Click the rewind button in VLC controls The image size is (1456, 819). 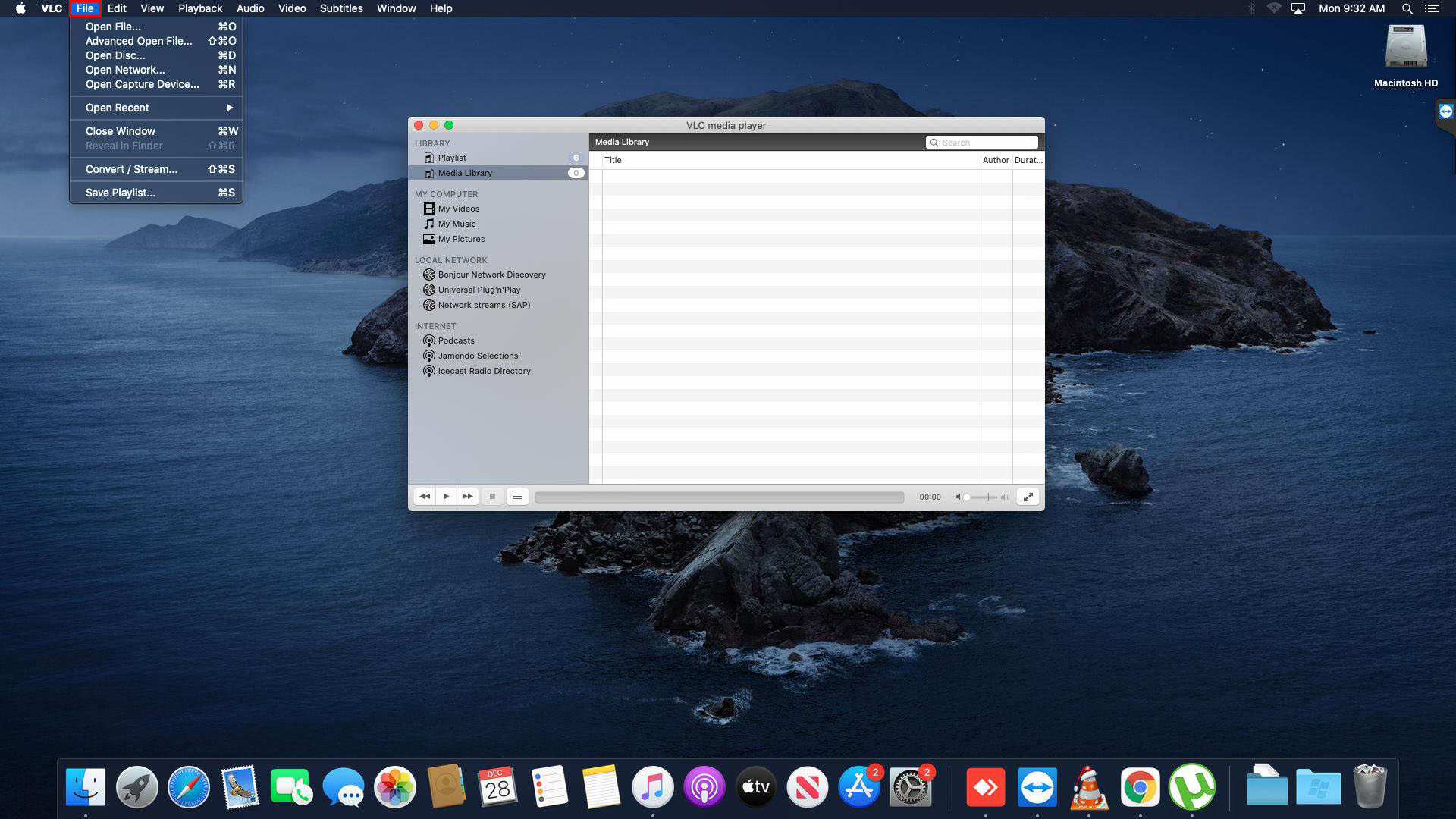(425, 497)
